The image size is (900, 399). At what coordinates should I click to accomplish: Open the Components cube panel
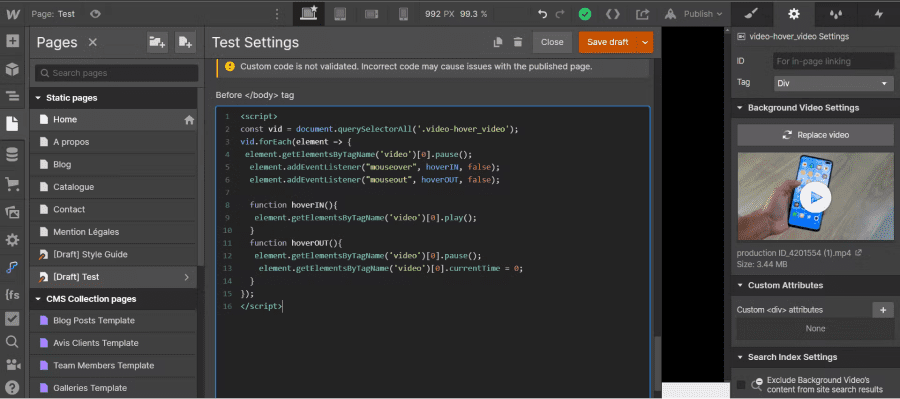(x=12, y=69)
